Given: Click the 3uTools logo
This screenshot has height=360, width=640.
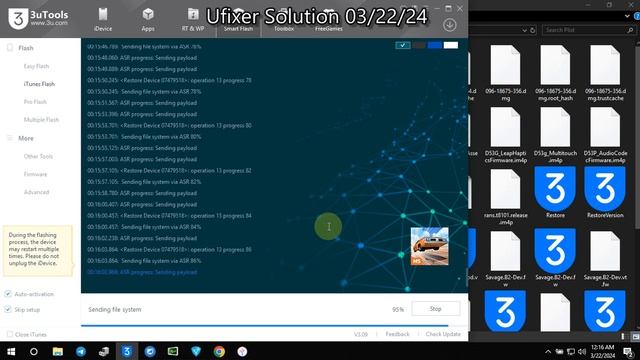Looking at the screenshot, I should click(x=38, y=18).
